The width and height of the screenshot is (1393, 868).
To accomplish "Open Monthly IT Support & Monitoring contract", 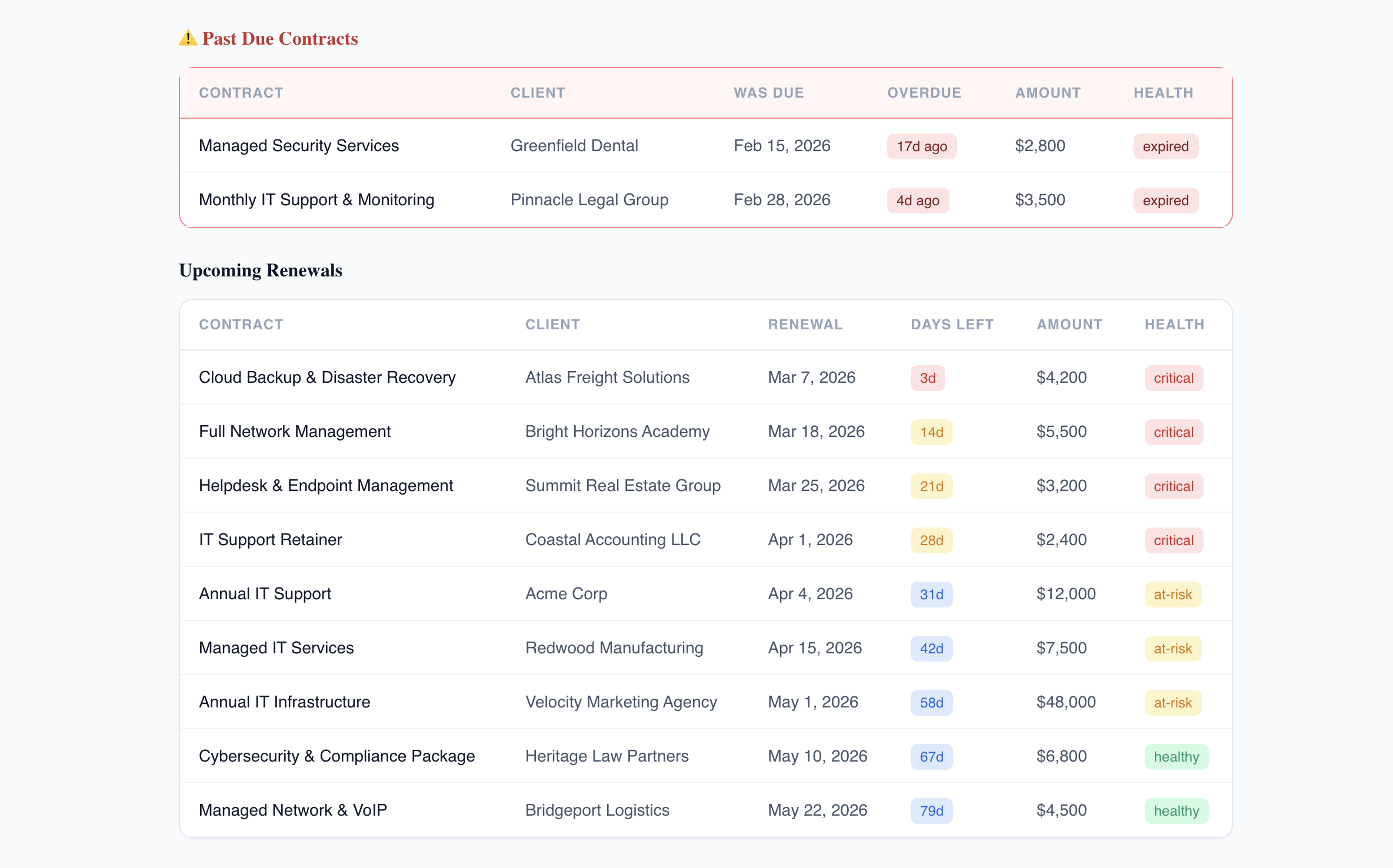I will tap(316, 200).
